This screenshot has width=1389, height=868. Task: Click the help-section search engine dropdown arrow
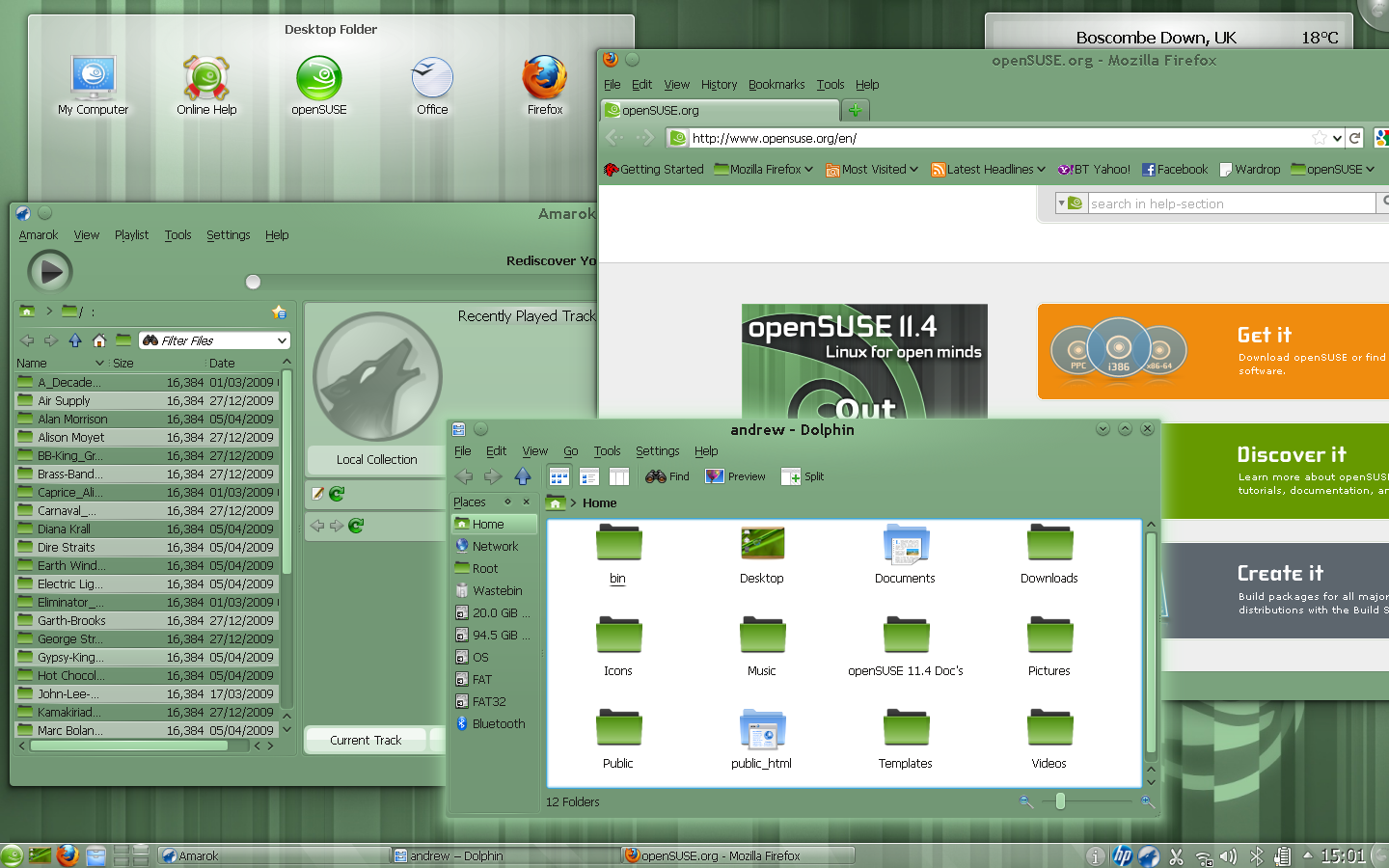pyautogui.click(x=1062, y=203)
